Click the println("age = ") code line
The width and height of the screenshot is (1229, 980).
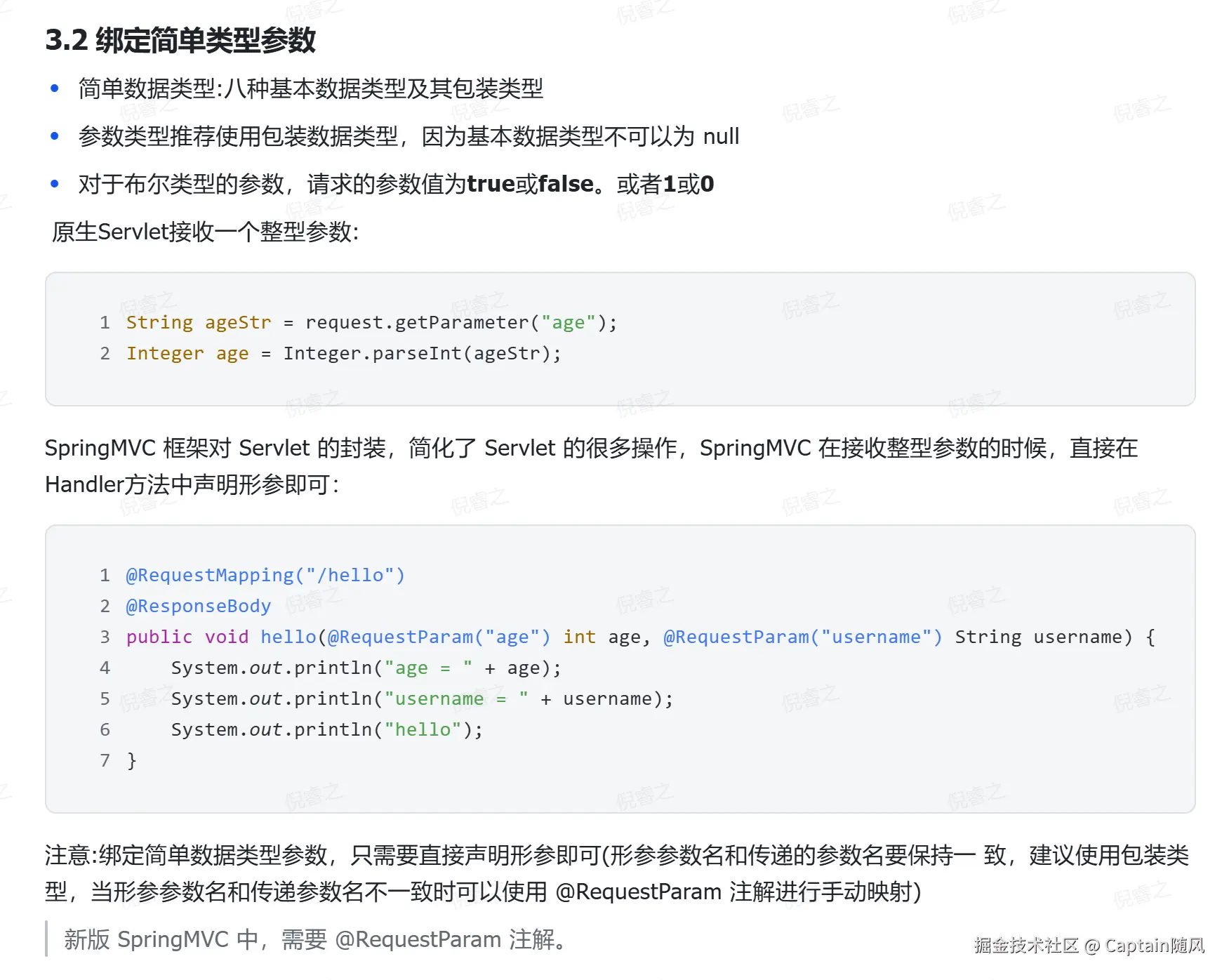tap(365, 668)
